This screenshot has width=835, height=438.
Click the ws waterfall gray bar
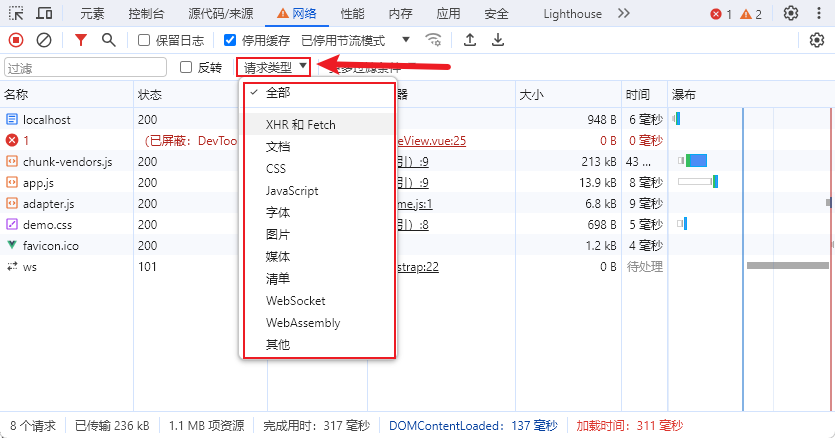pyautogui.click(x=788, y=265)
